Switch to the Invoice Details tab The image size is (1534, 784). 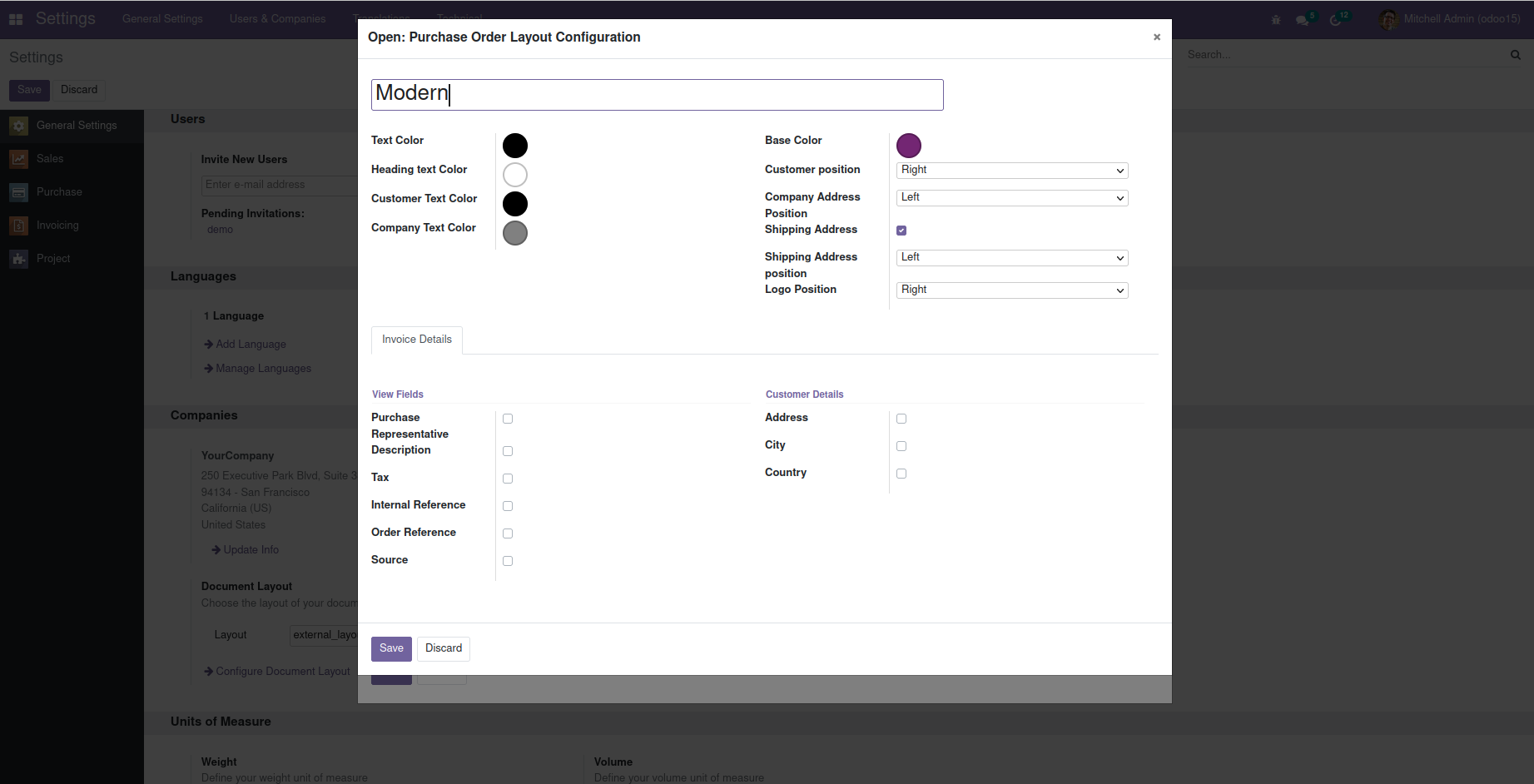tap(416, 340)
